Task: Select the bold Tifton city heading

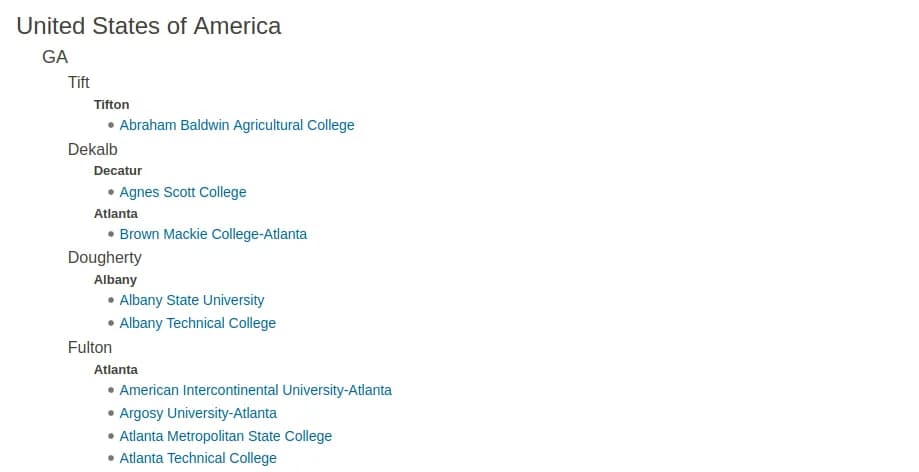Action: click(112, 104)
